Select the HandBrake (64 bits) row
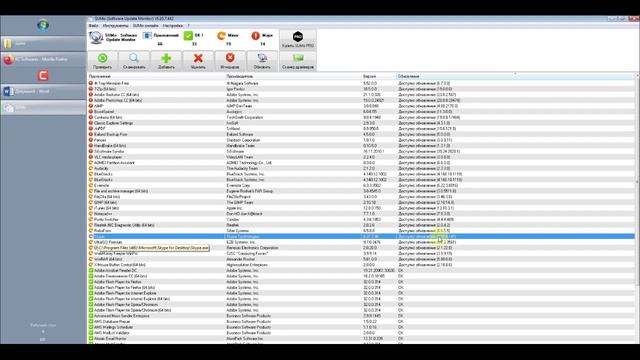This screenshot has width=640, height=360. (361, 146)
